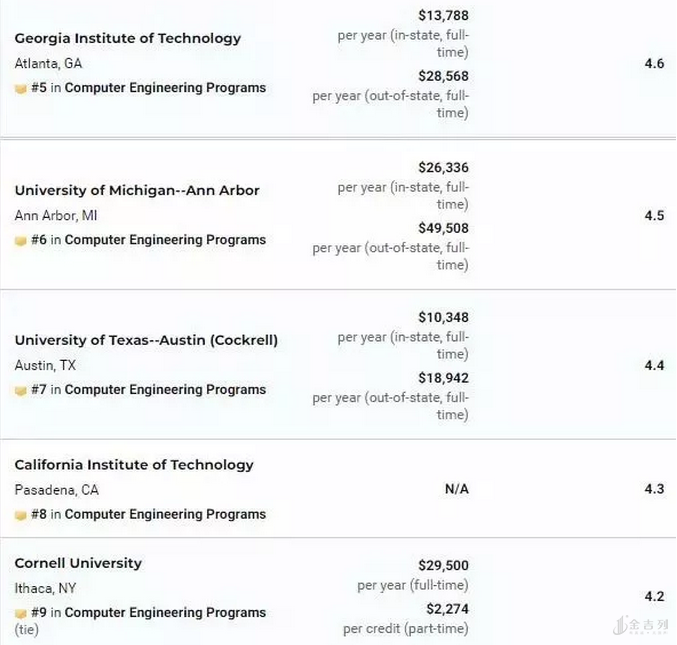Screen dimensions: 677x645
Task: Click Georgia Tech's 4.6 peer score
Action: pos(654,63)
